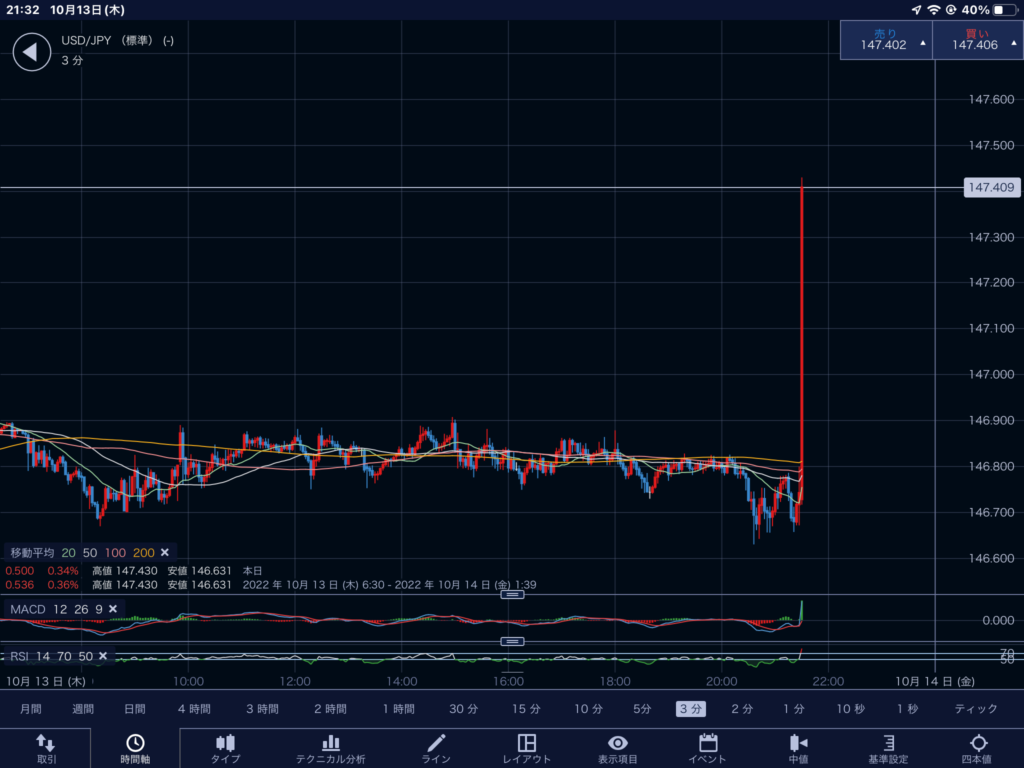The height and width of the screenshot is (768, 1024).
Task: Open the イベント calendar icon
Action: [x=708, y=743]
